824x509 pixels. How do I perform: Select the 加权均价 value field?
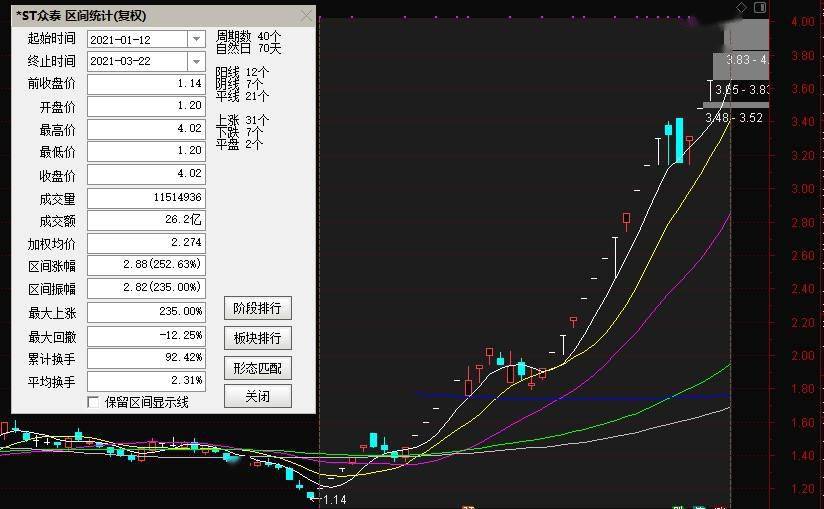pos(146,242)
